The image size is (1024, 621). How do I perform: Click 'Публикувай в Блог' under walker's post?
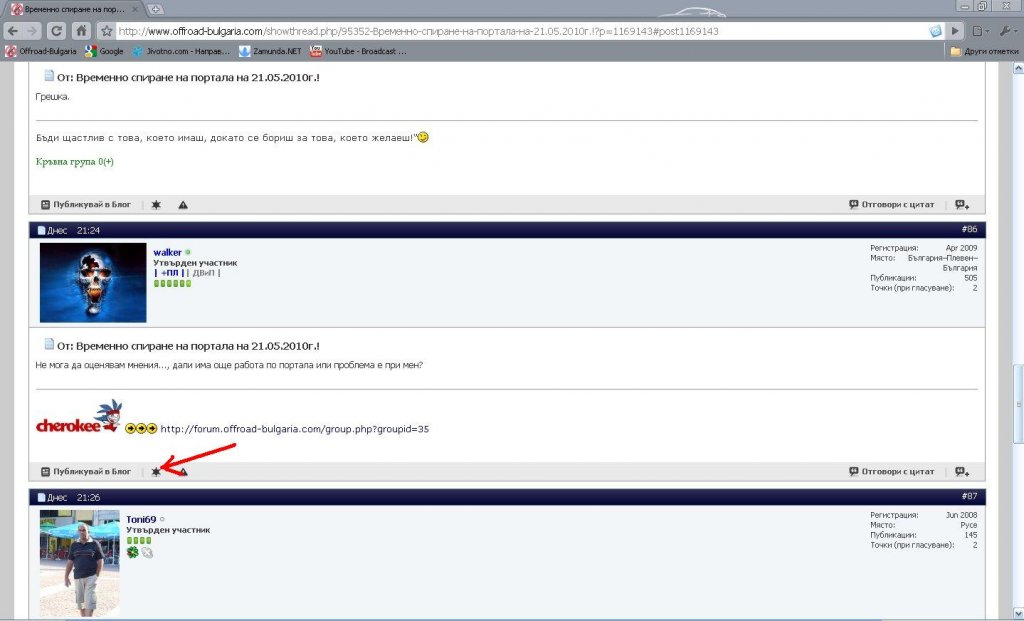coord(86,471)
